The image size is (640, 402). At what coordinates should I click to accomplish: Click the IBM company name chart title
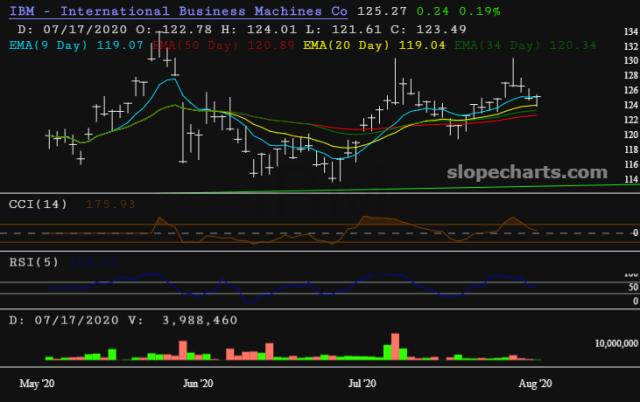179,11
